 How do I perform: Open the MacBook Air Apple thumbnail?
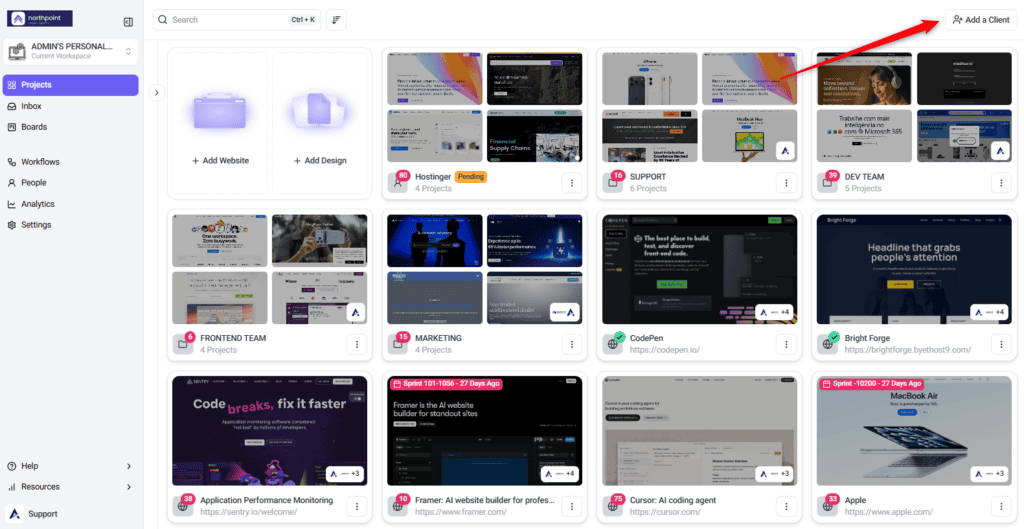click(x=914, y=430)
